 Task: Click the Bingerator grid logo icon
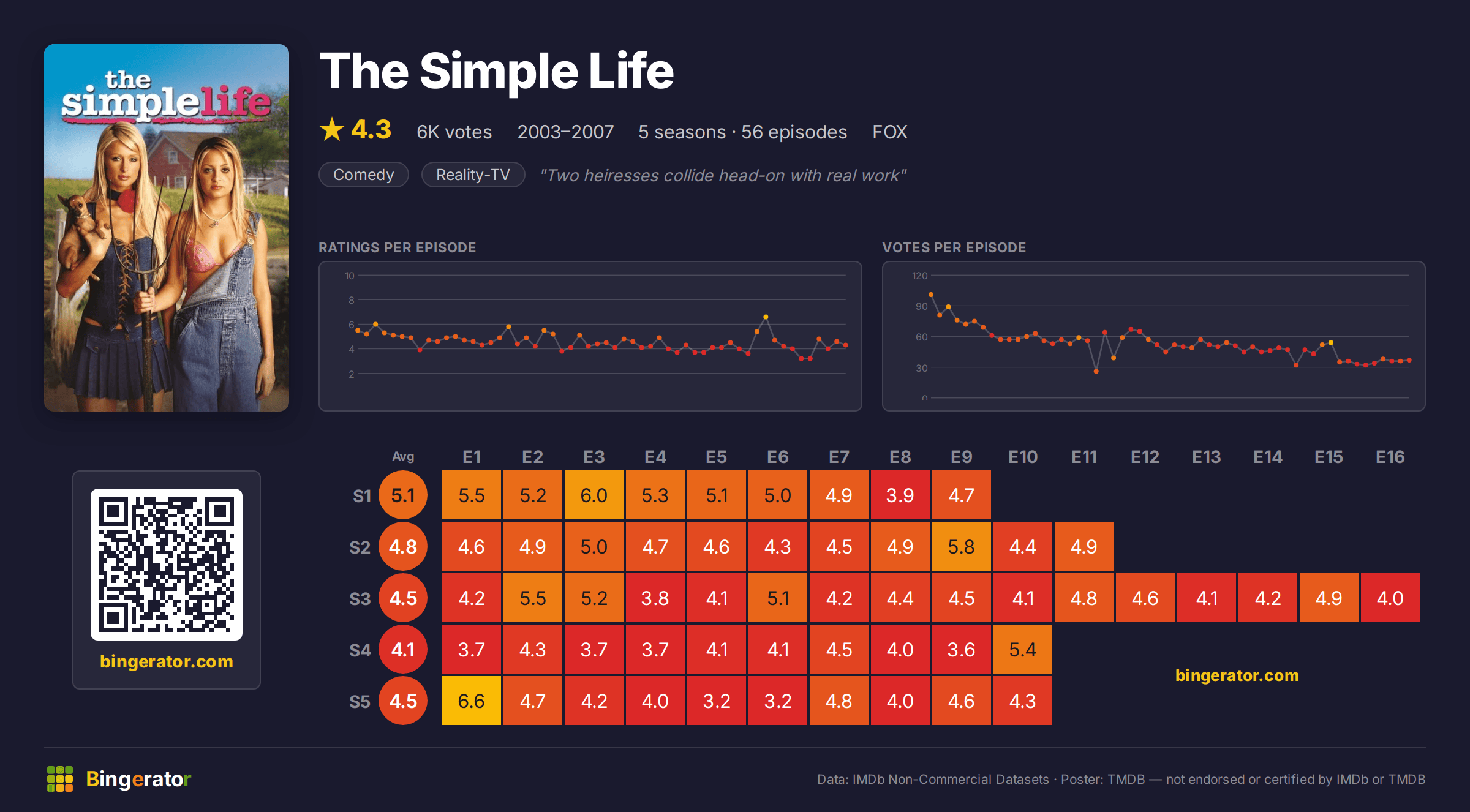[x=60, y=779]
